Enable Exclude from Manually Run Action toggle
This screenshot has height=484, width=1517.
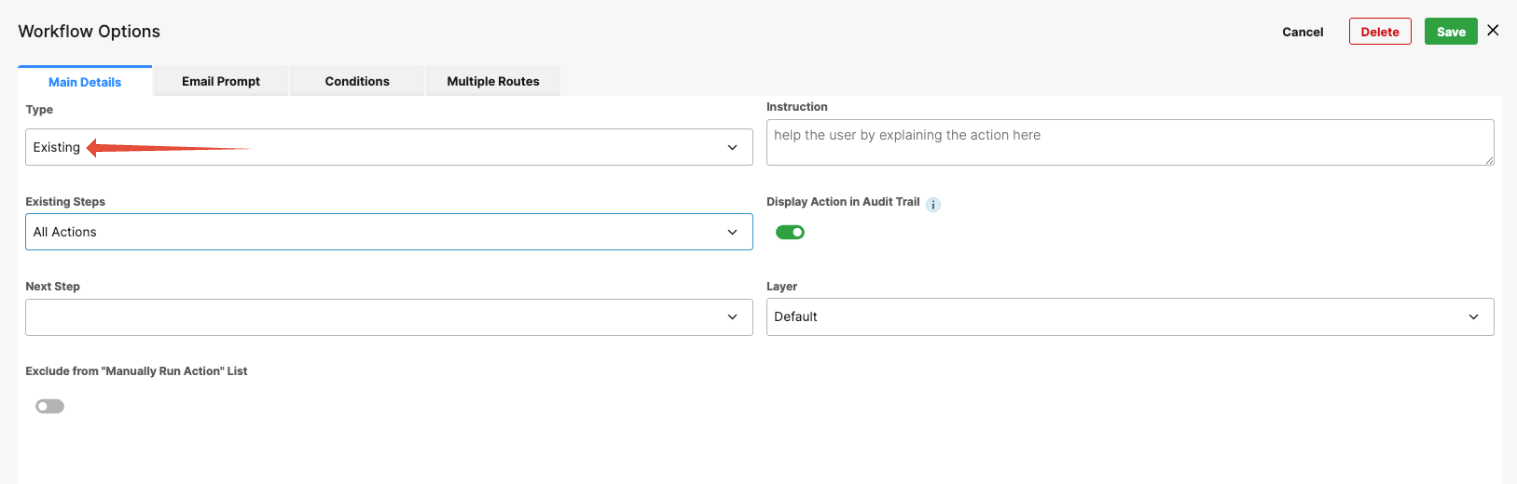pyautogui.click(x=50, y=406)
